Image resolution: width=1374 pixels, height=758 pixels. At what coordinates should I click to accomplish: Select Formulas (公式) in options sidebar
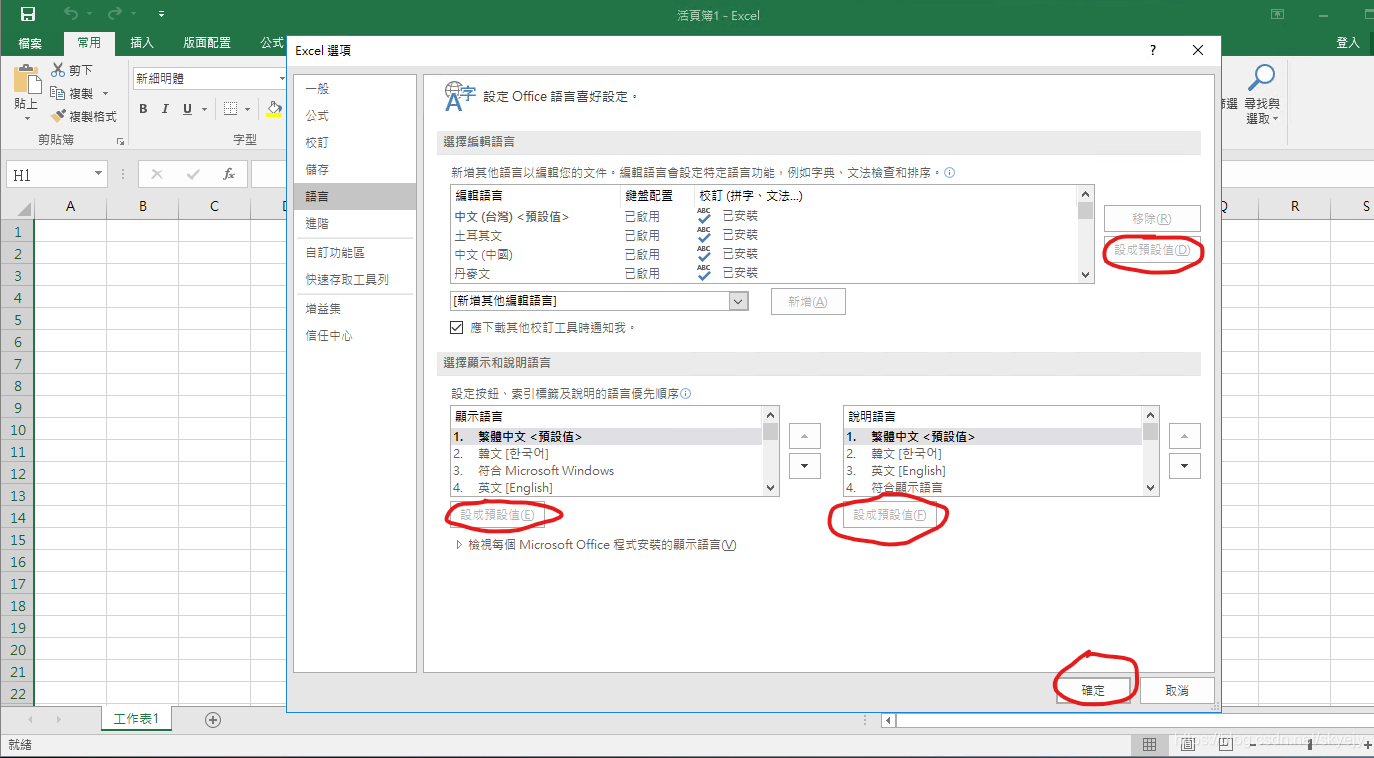pos(354,116)
